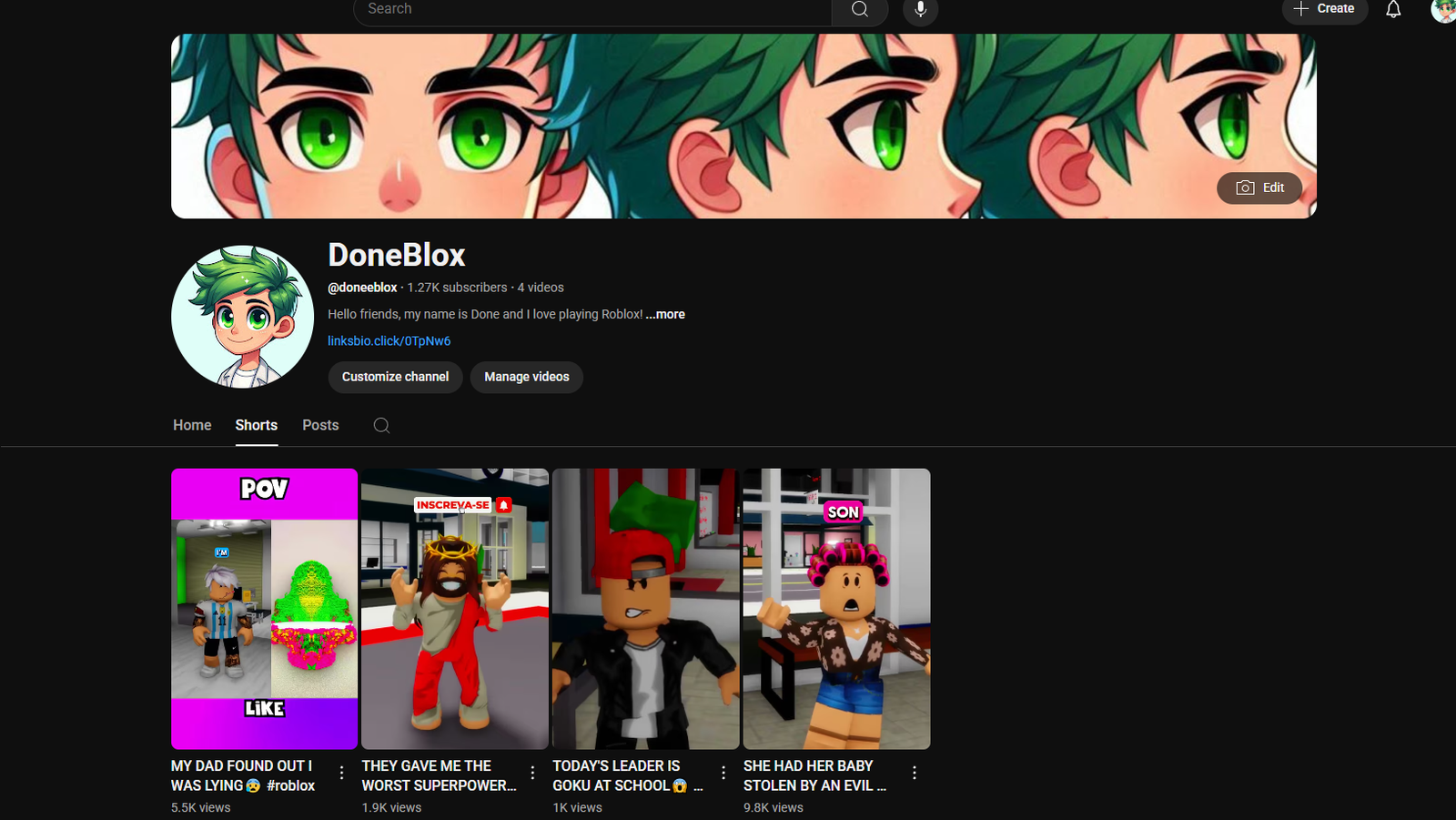1456x820 pixels.
Task: Click the 1K views text
Action: tap(577, 807)
